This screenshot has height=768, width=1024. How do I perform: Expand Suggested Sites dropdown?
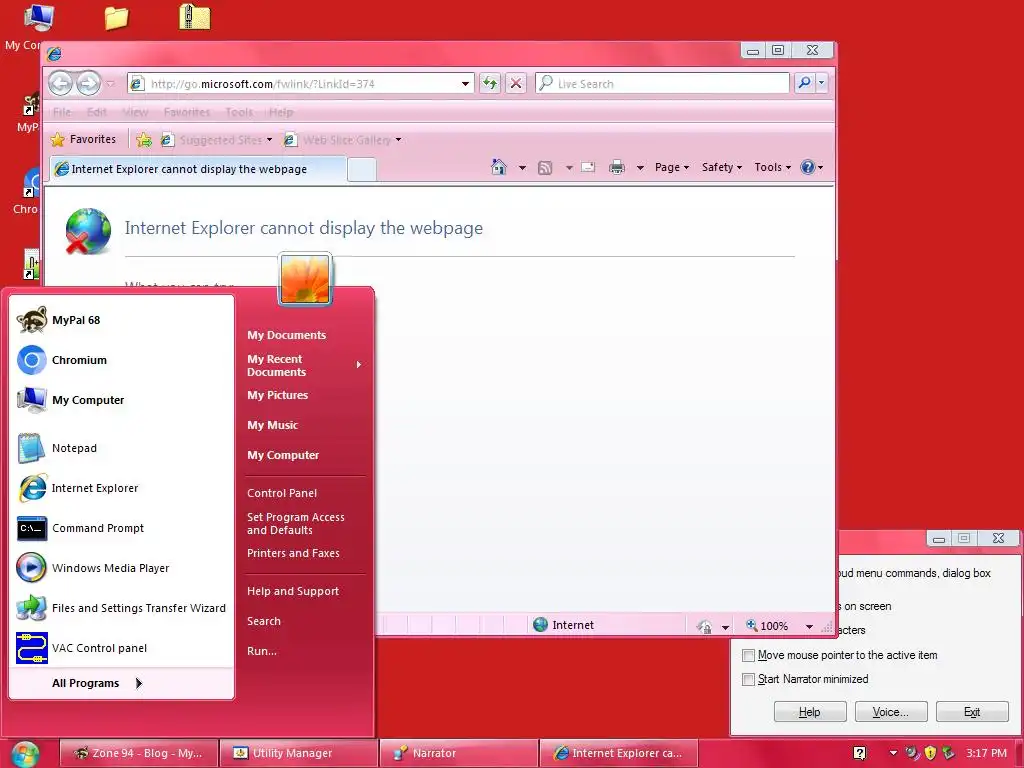pos(269,140)
